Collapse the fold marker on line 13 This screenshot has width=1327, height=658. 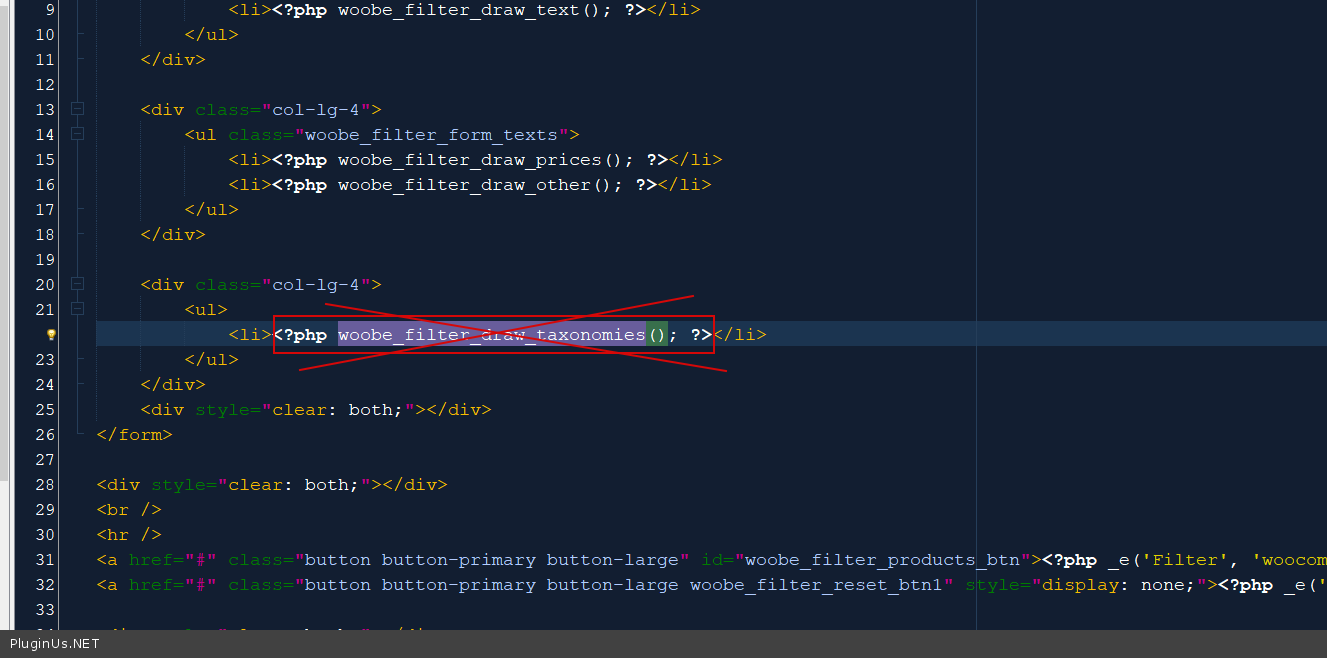coord(77,109)
